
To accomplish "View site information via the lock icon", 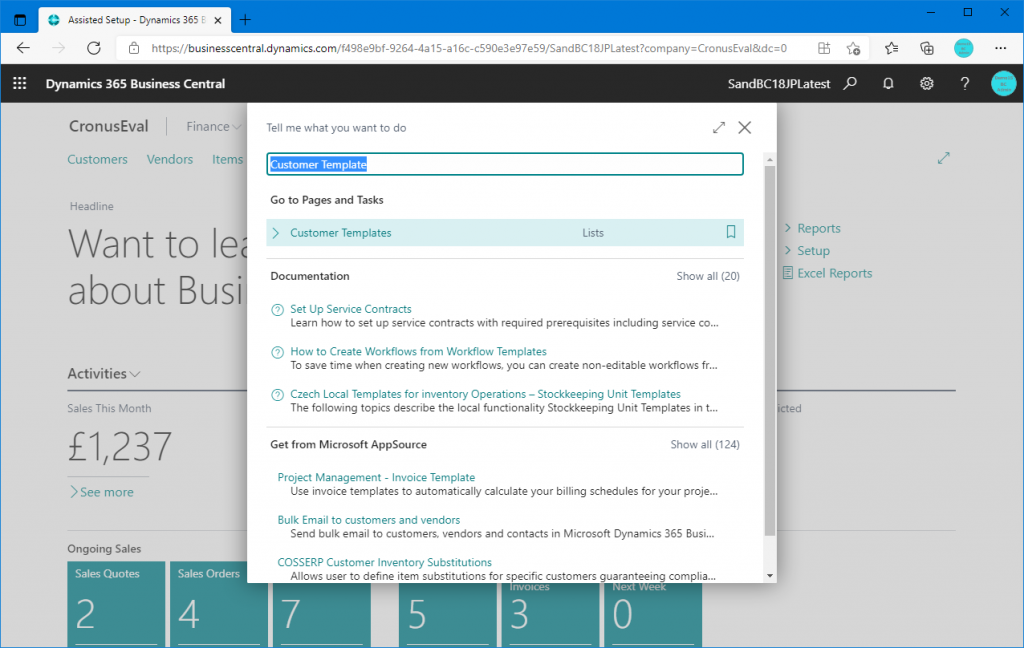I will (x=134, y=48).
